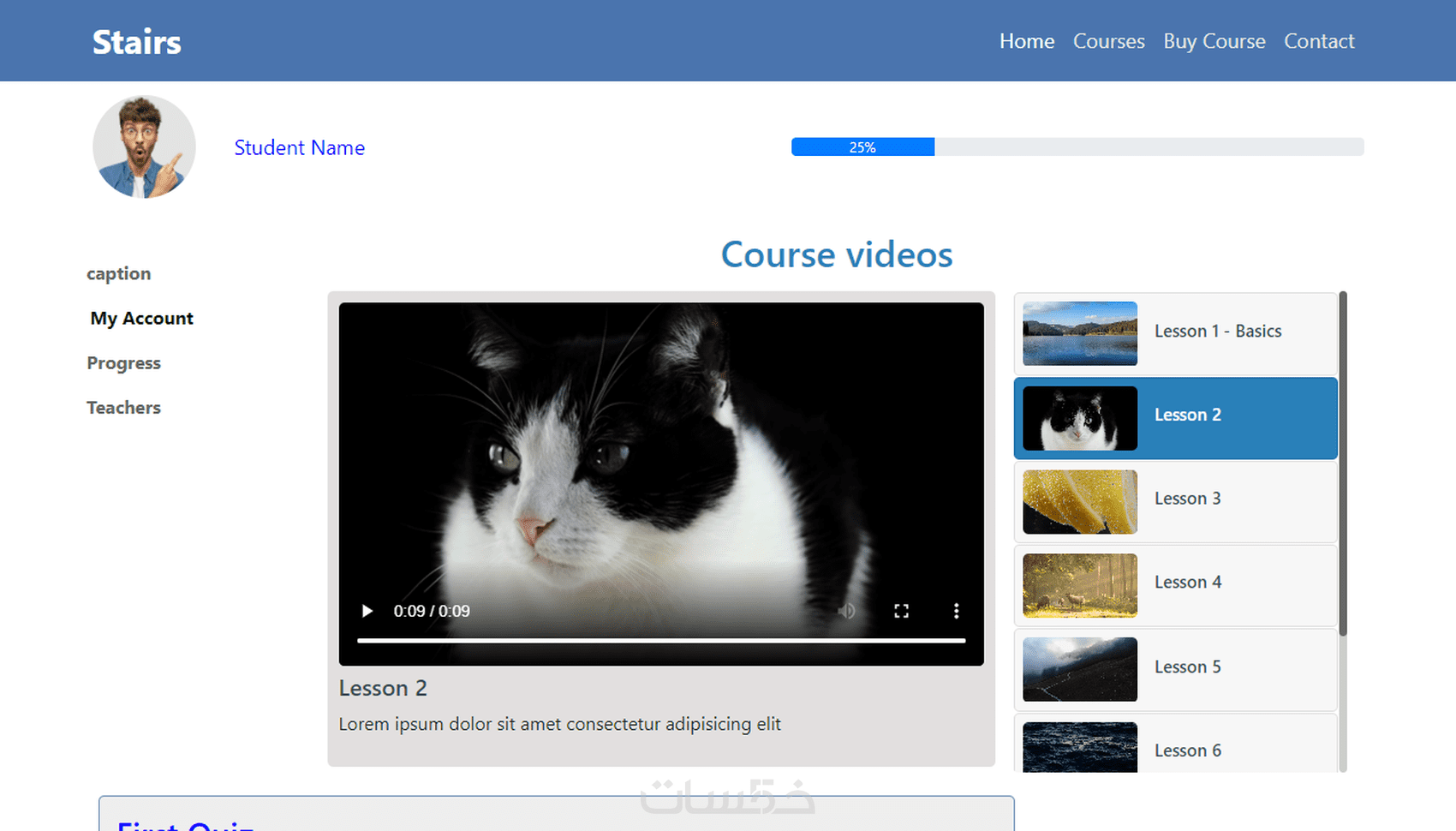
Task: Click the Lesson 2 caption under video
Action: click(x=383, y=688)
